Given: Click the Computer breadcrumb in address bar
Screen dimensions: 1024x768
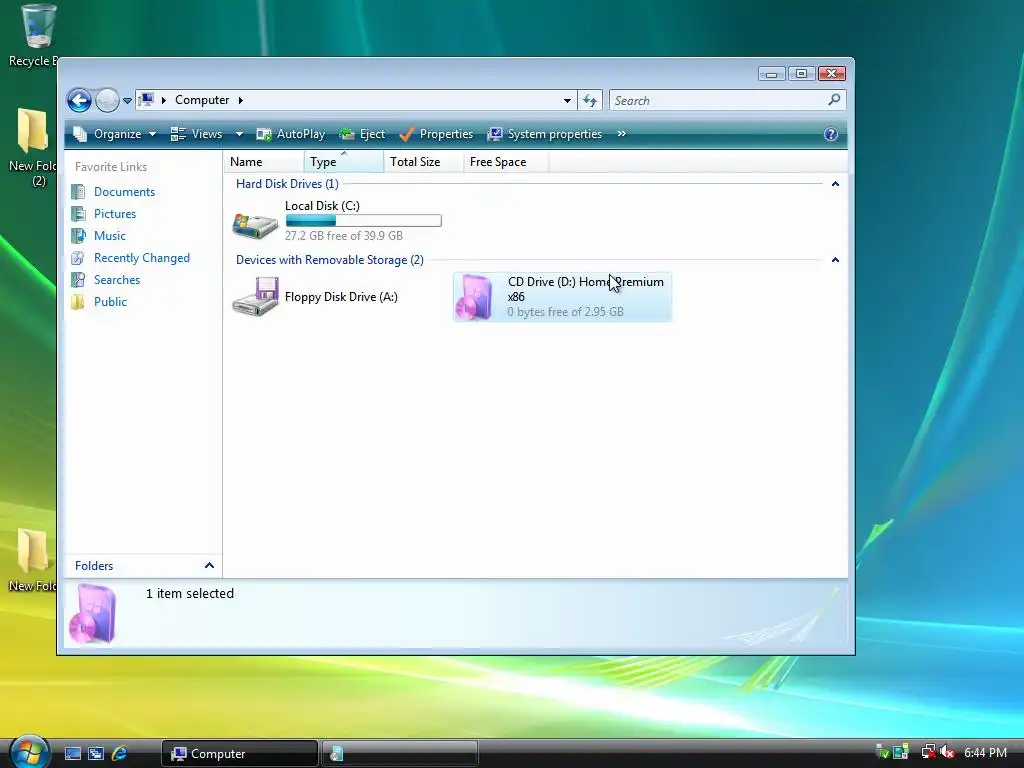Looking at the screenshot, I should [202, 100].
